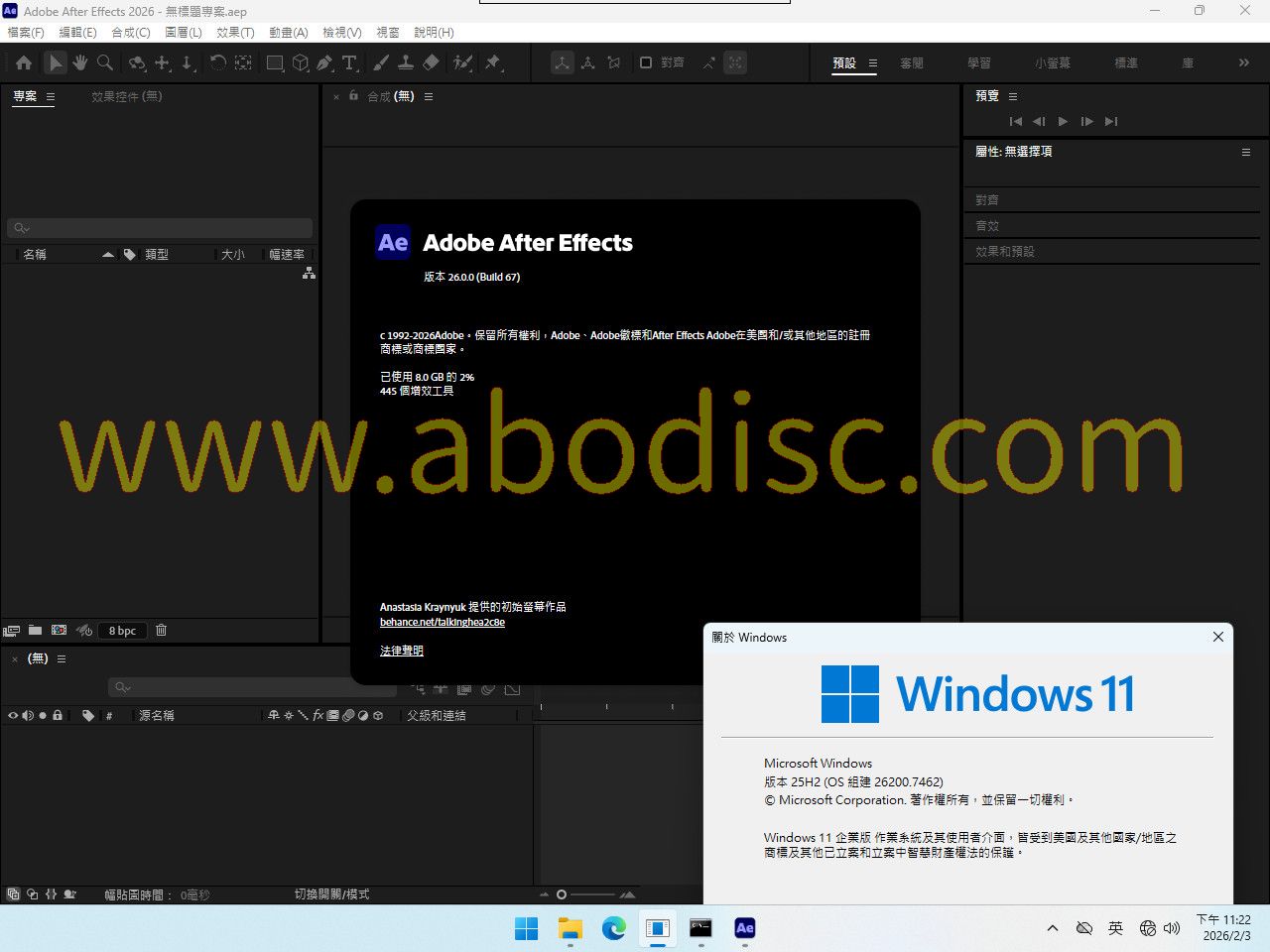Click the Home icon in toolbar
1270x952 pixels.
tap(24, 62)
